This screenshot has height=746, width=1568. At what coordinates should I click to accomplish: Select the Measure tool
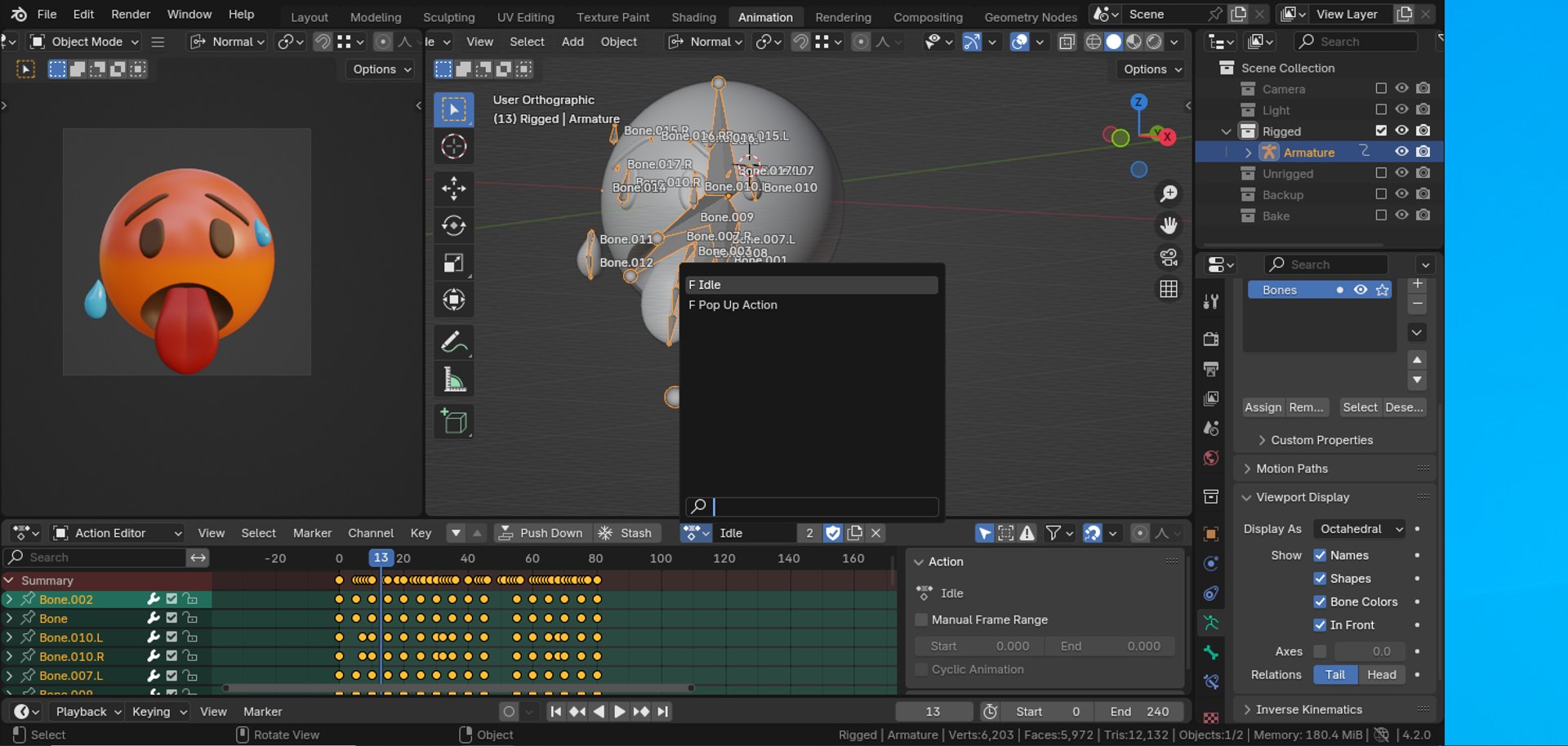[453, 380]
